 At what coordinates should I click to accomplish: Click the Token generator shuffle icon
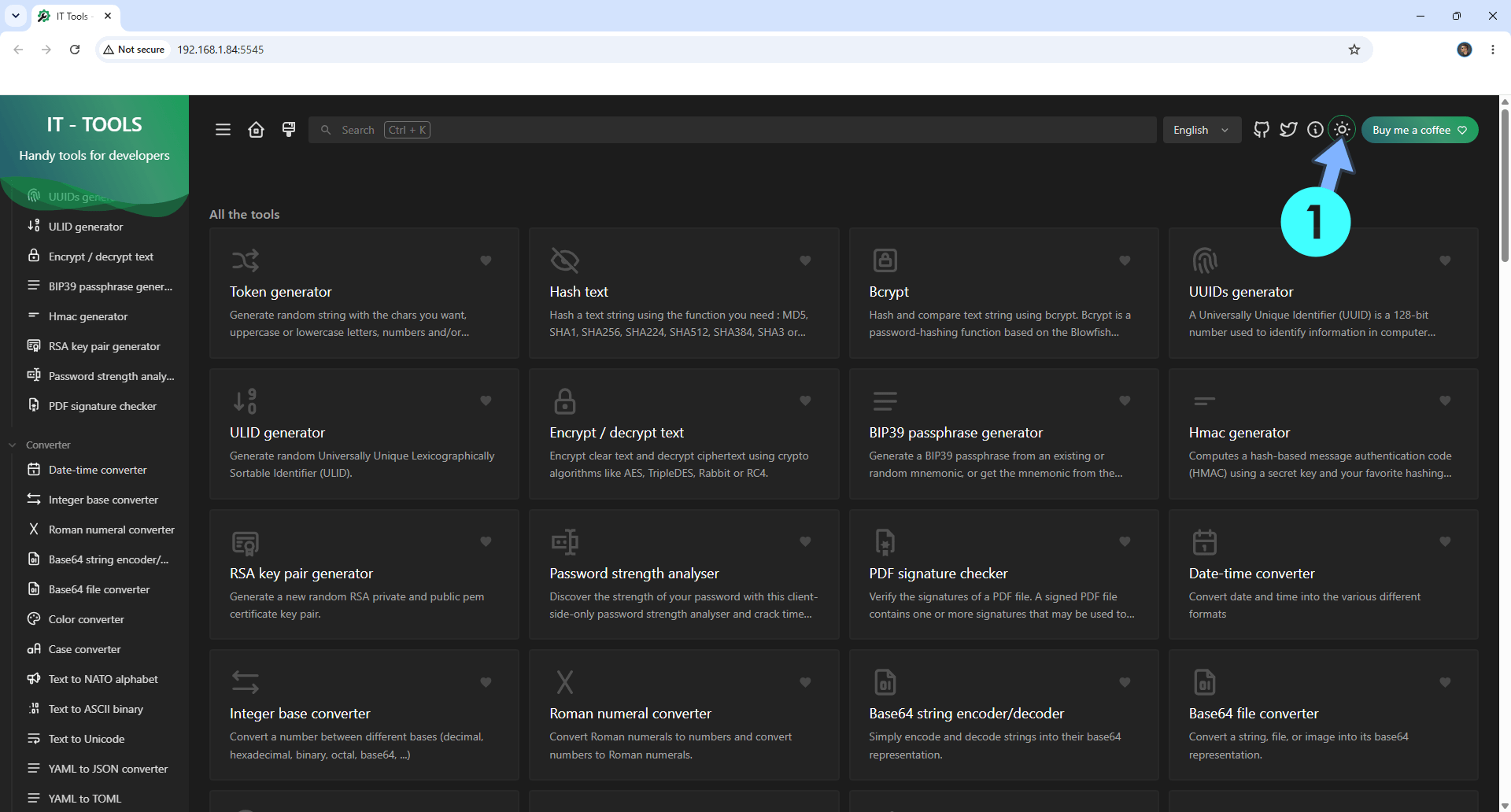pos(245,260)
